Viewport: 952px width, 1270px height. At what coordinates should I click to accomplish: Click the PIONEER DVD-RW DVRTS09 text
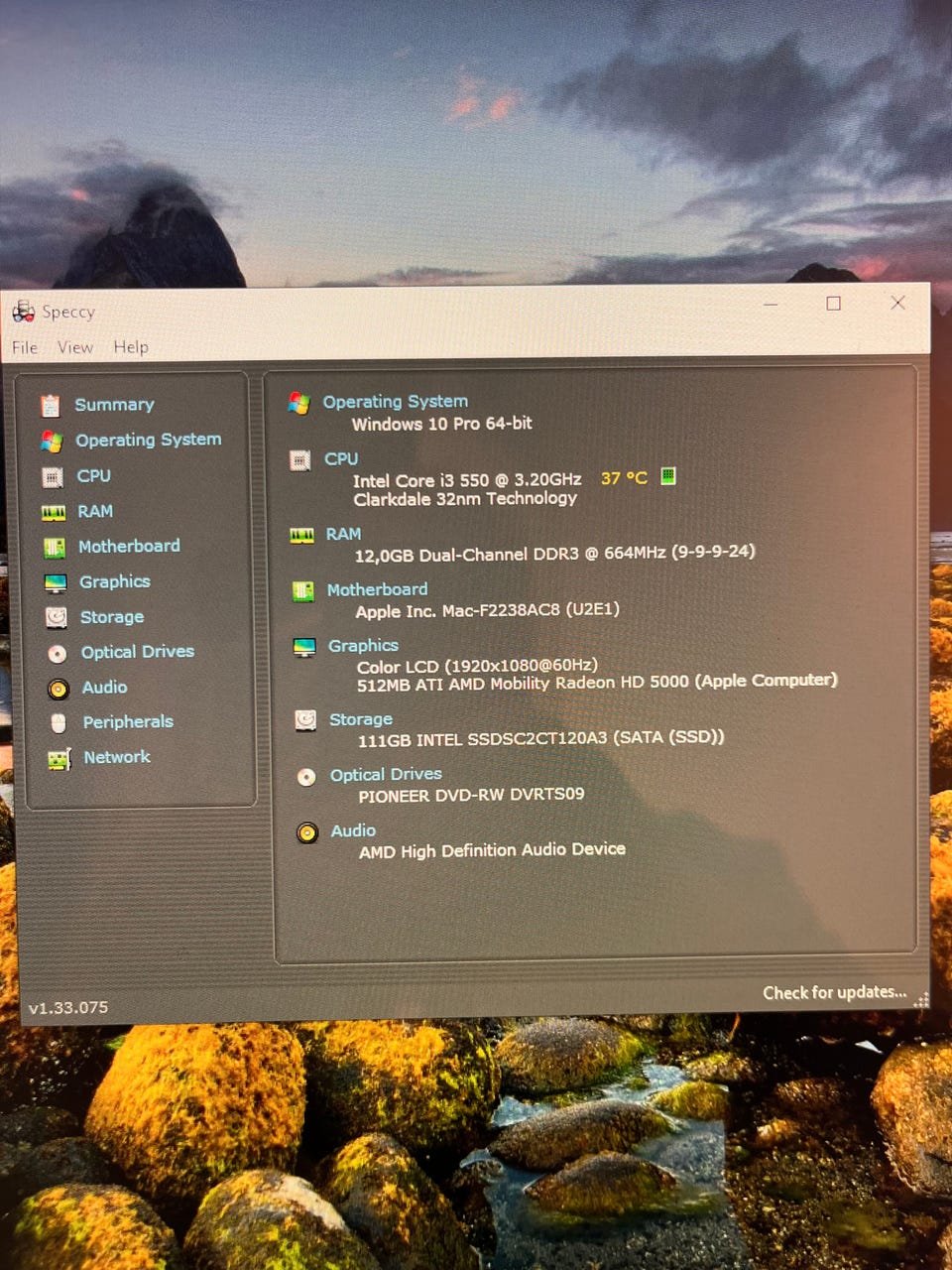click(471, 795)
